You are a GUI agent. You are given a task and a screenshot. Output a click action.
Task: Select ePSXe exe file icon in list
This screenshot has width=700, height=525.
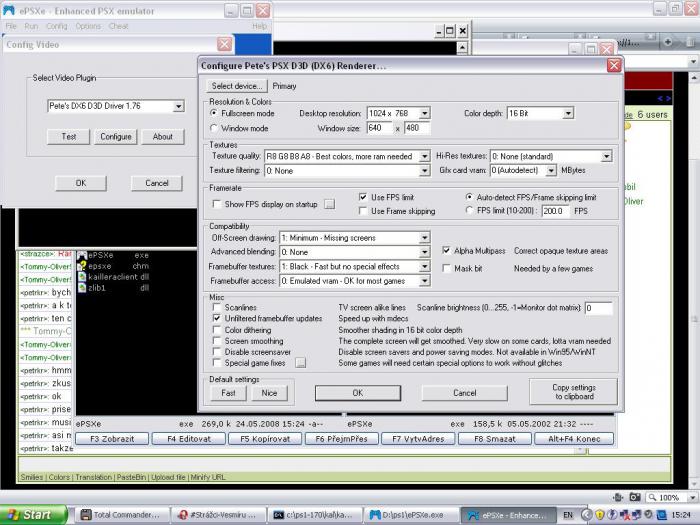(x=82, y=255)
